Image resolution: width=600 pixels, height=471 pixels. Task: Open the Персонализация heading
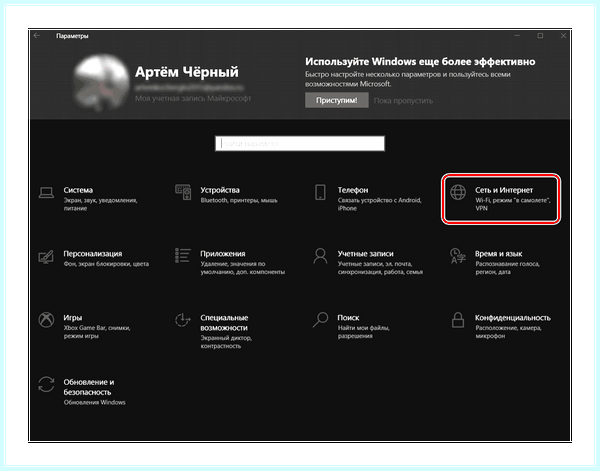[x=93, y=254]
